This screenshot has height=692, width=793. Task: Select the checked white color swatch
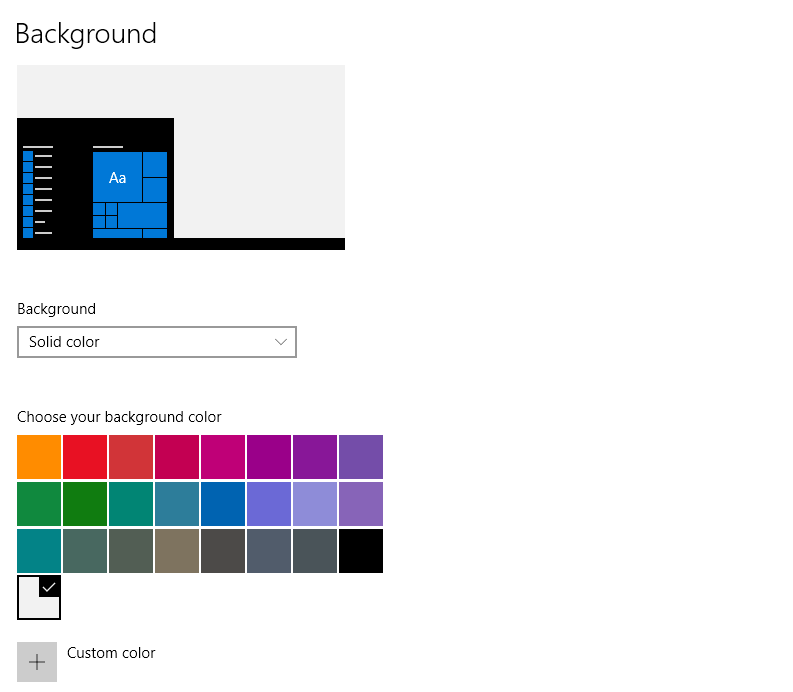pyautogui.click(x=39, y=598)
